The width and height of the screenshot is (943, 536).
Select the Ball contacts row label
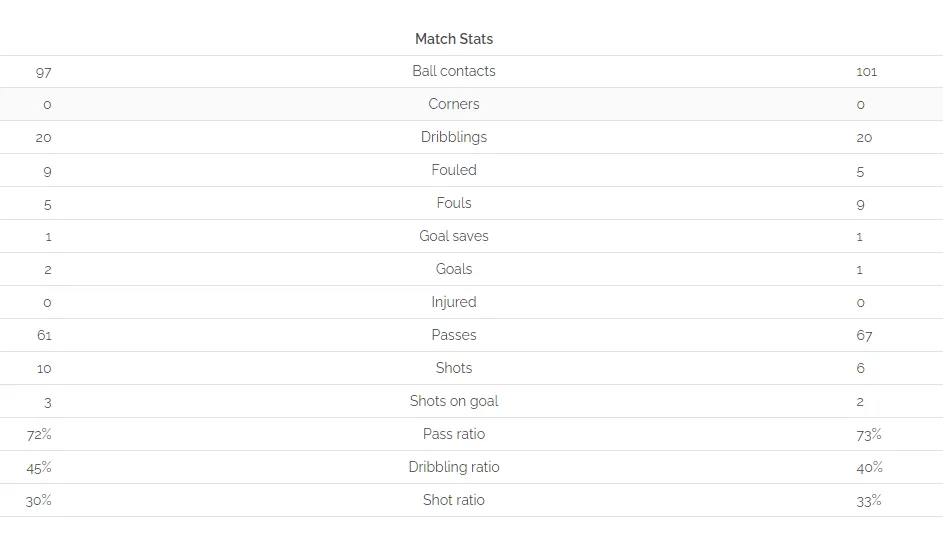pyautogui.click(x=454, y=71)
